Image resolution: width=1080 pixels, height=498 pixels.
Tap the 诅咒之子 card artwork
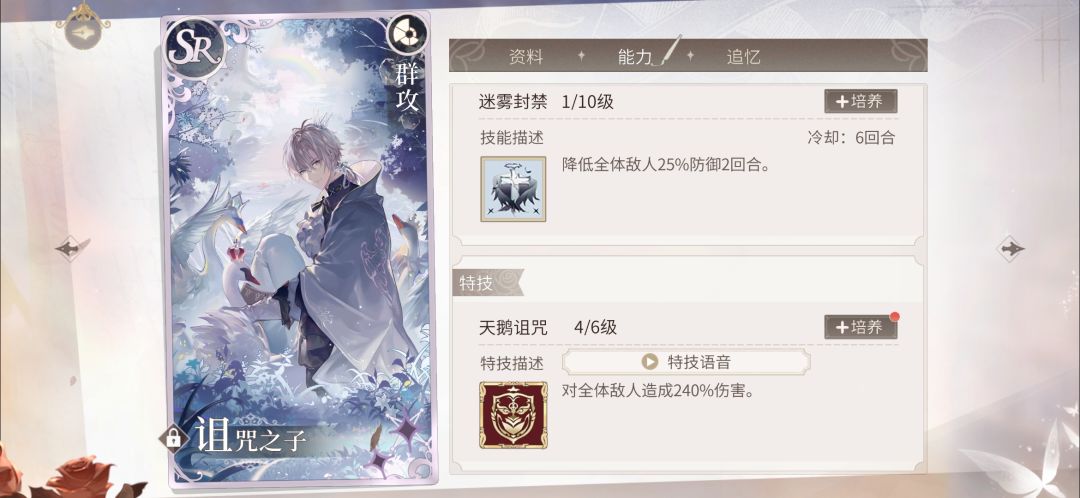pyautogui.click(x=296, y=248)
